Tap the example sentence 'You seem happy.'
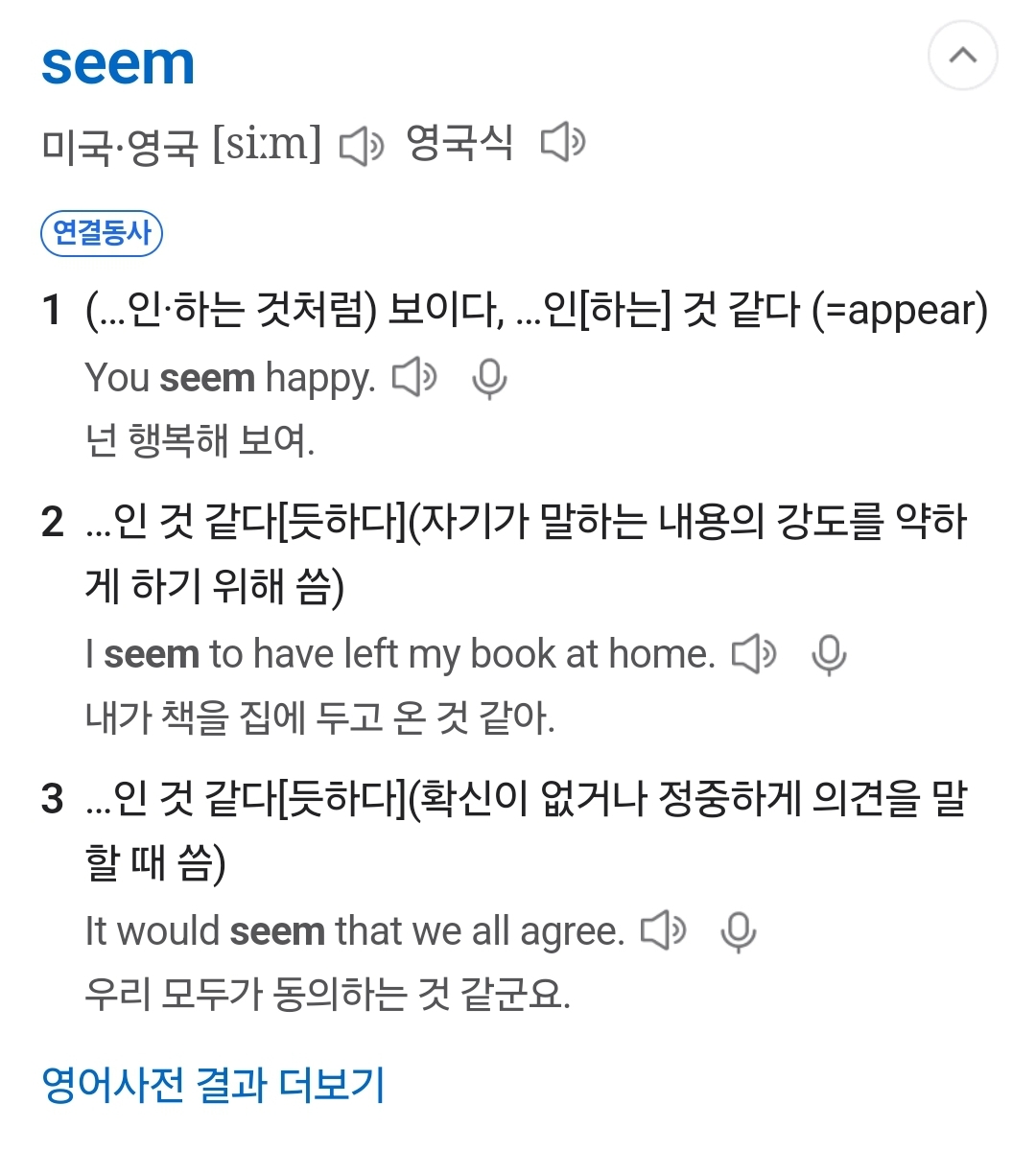 click(x=230, y=378)
